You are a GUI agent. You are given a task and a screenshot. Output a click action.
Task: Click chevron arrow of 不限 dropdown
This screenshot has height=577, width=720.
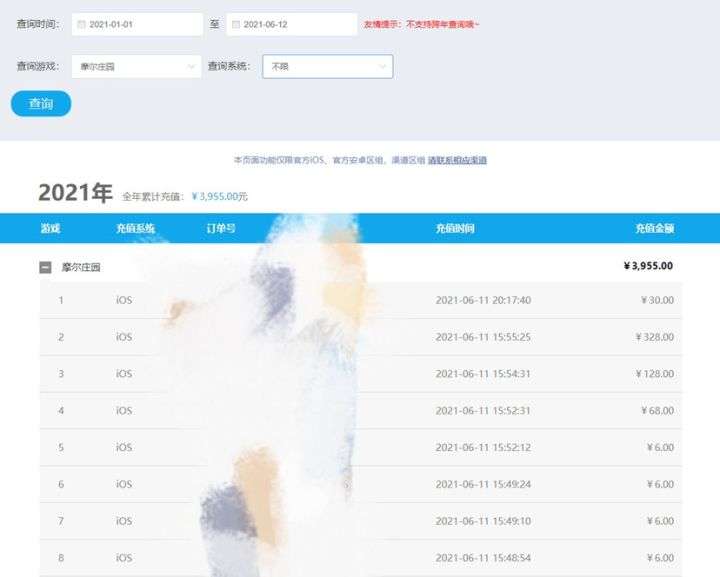click(382, 67)
